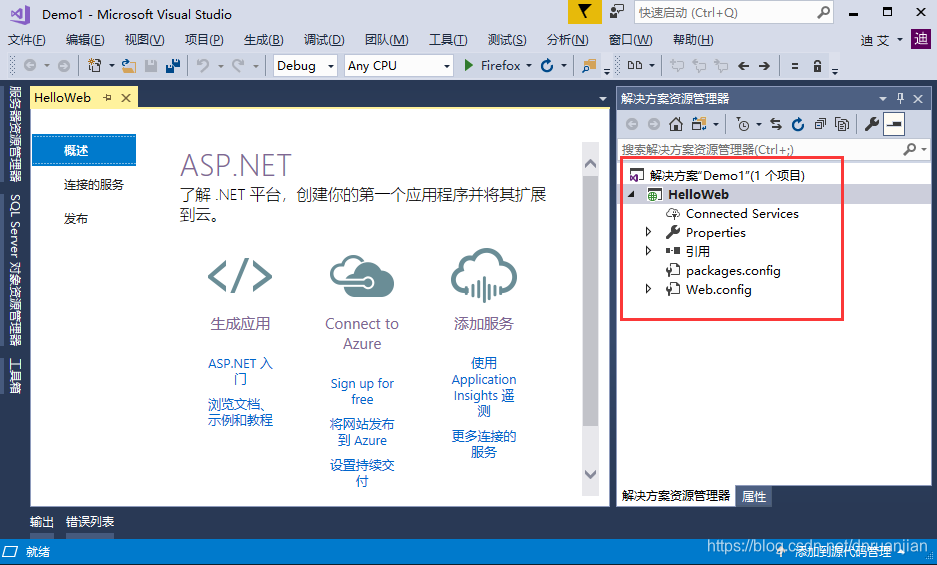937x565 pixels.
Task: Click the right arrow navigation icon in toolbar
Action: (x=764, y=66)
